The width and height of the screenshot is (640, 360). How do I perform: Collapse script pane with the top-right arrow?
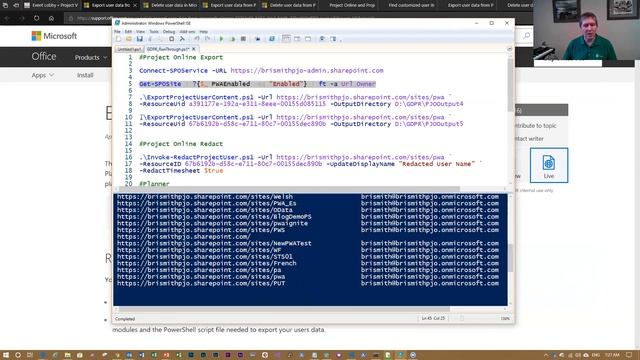[x=510, y=49]
